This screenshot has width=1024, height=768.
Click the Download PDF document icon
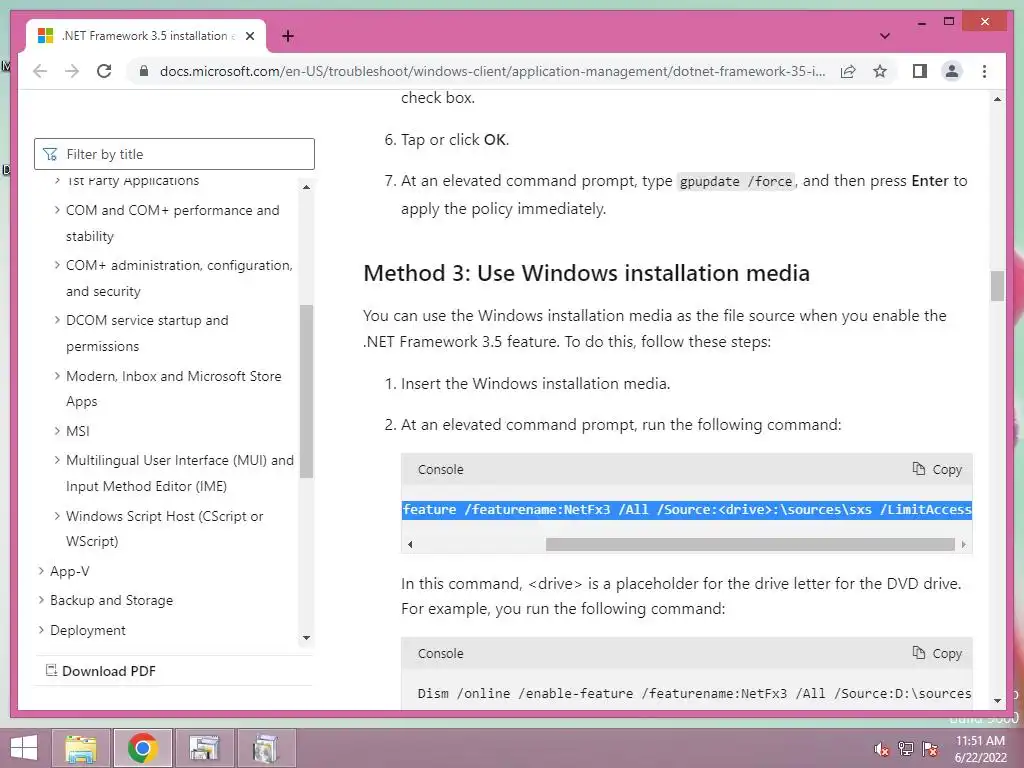pos(51,670)
